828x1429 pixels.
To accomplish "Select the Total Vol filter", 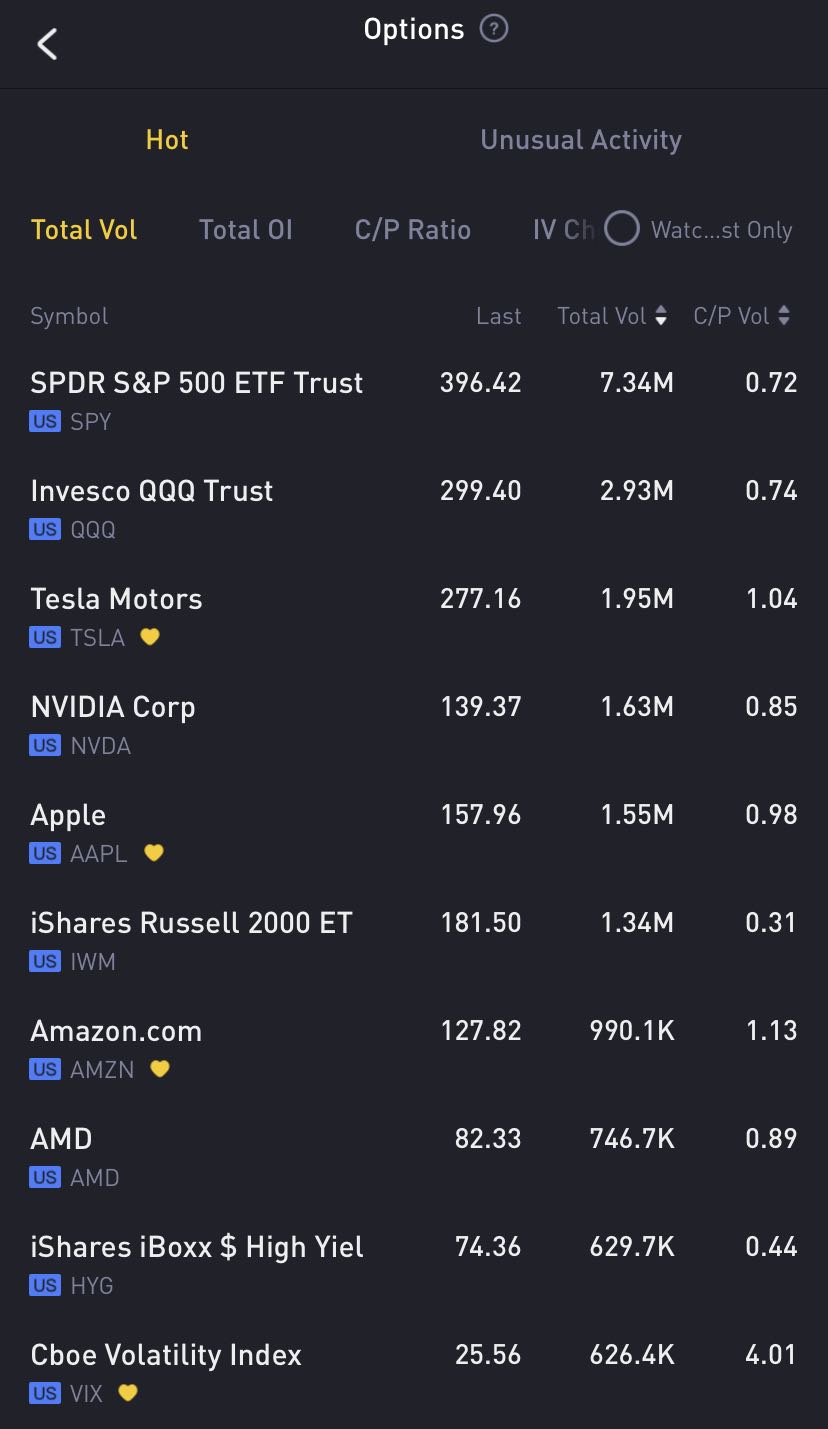I will coord(84,230).
